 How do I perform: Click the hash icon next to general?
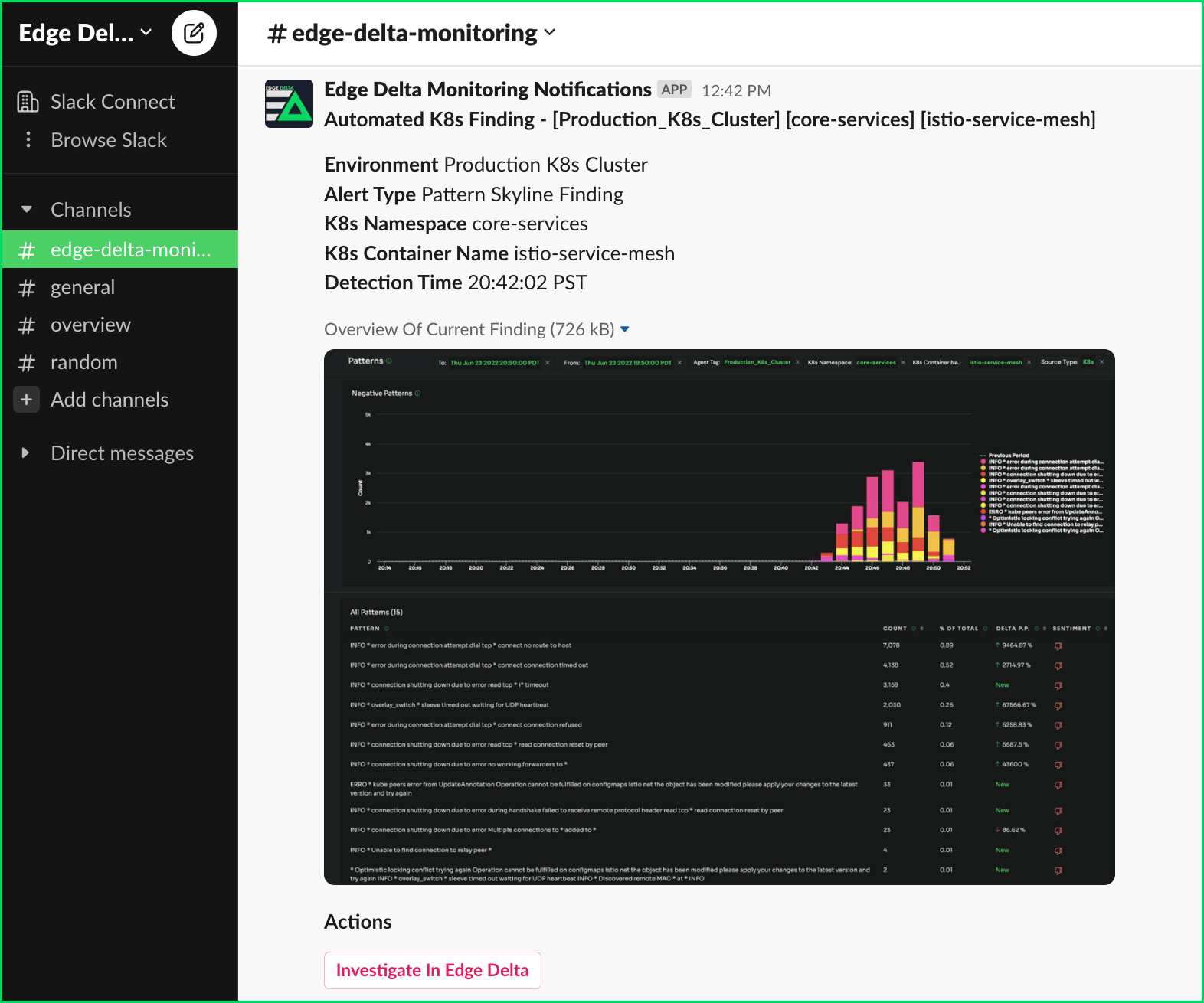[27, 288]
